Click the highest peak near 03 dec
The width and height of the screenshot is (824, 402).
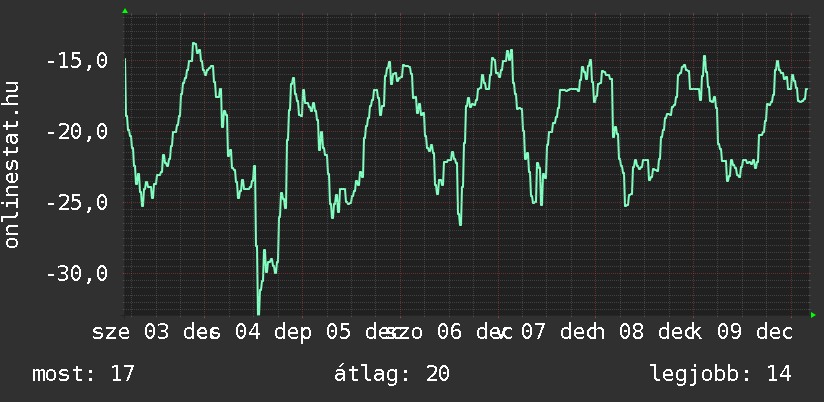point(194,43)
